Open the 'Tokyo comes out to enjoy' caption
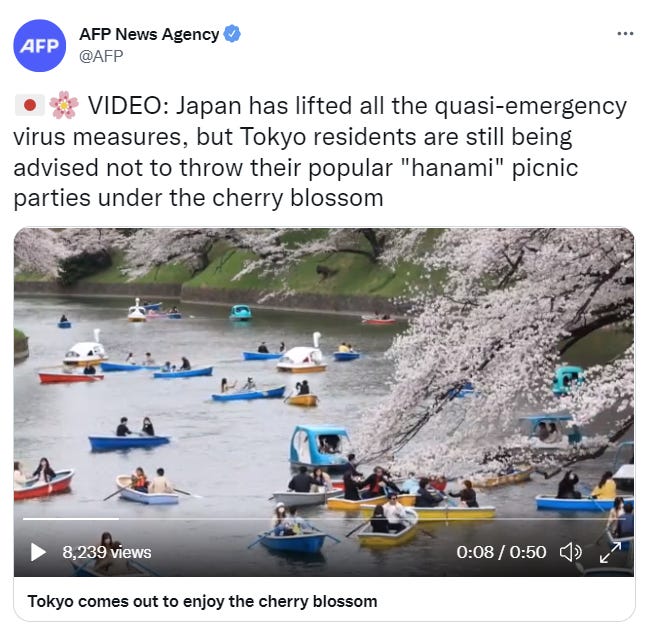Viewport: 647px width, 627px height. 202,601
